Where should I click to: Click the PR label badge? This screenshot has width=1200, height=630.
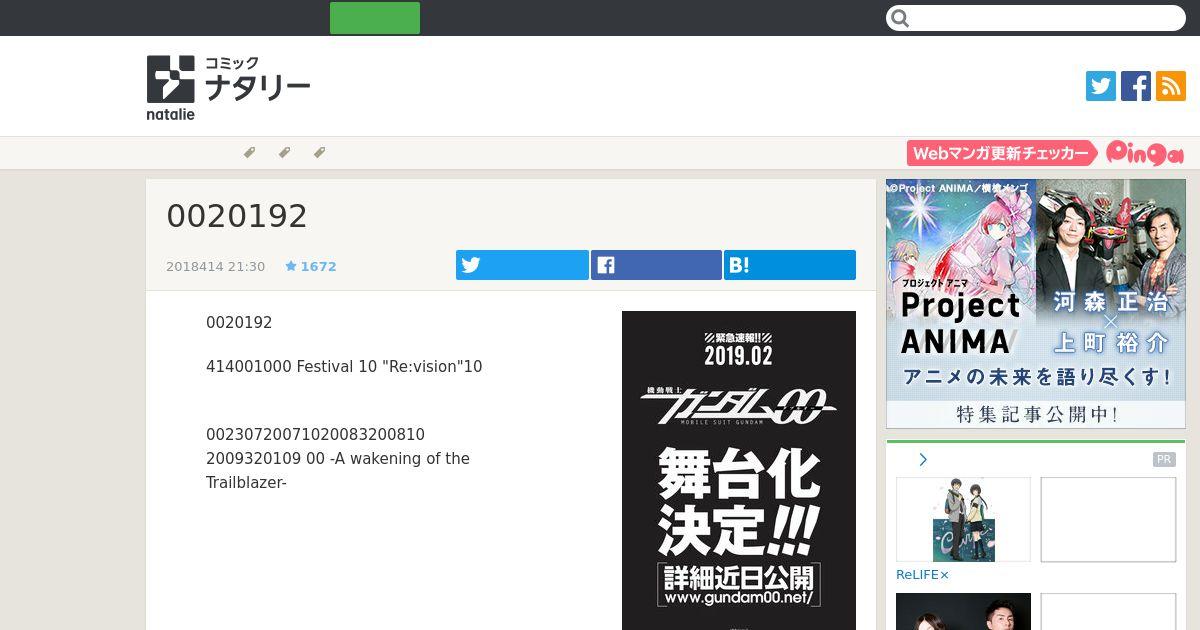(1164, 460)
